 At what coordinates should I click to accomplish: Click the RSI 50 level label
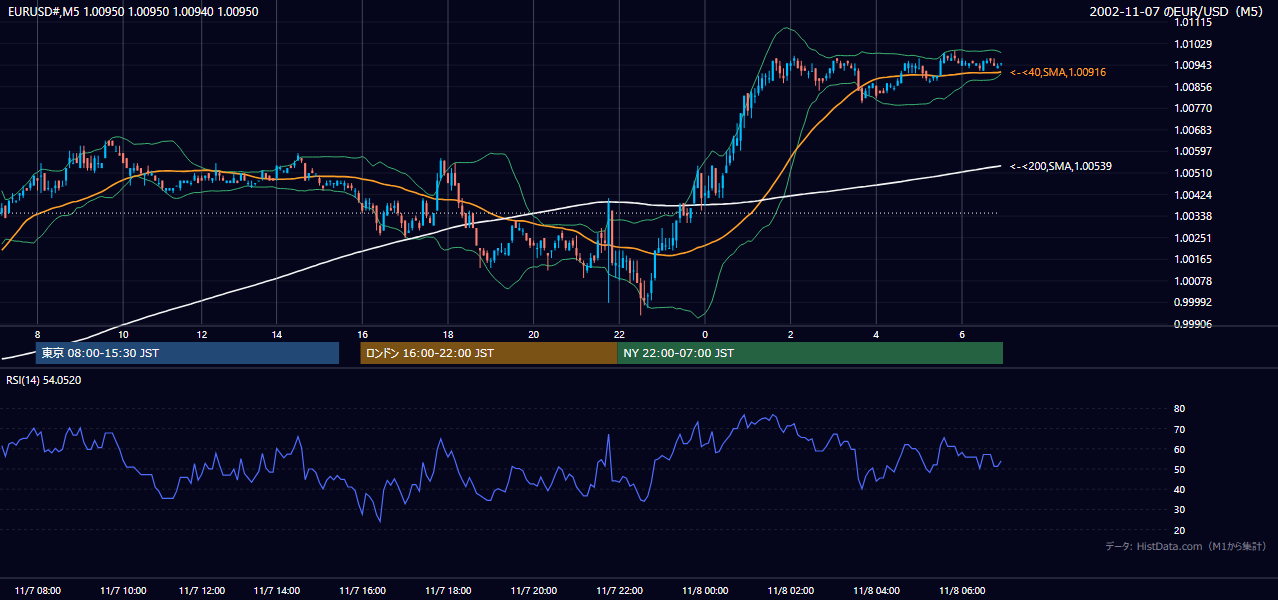tap(1179, 469)
